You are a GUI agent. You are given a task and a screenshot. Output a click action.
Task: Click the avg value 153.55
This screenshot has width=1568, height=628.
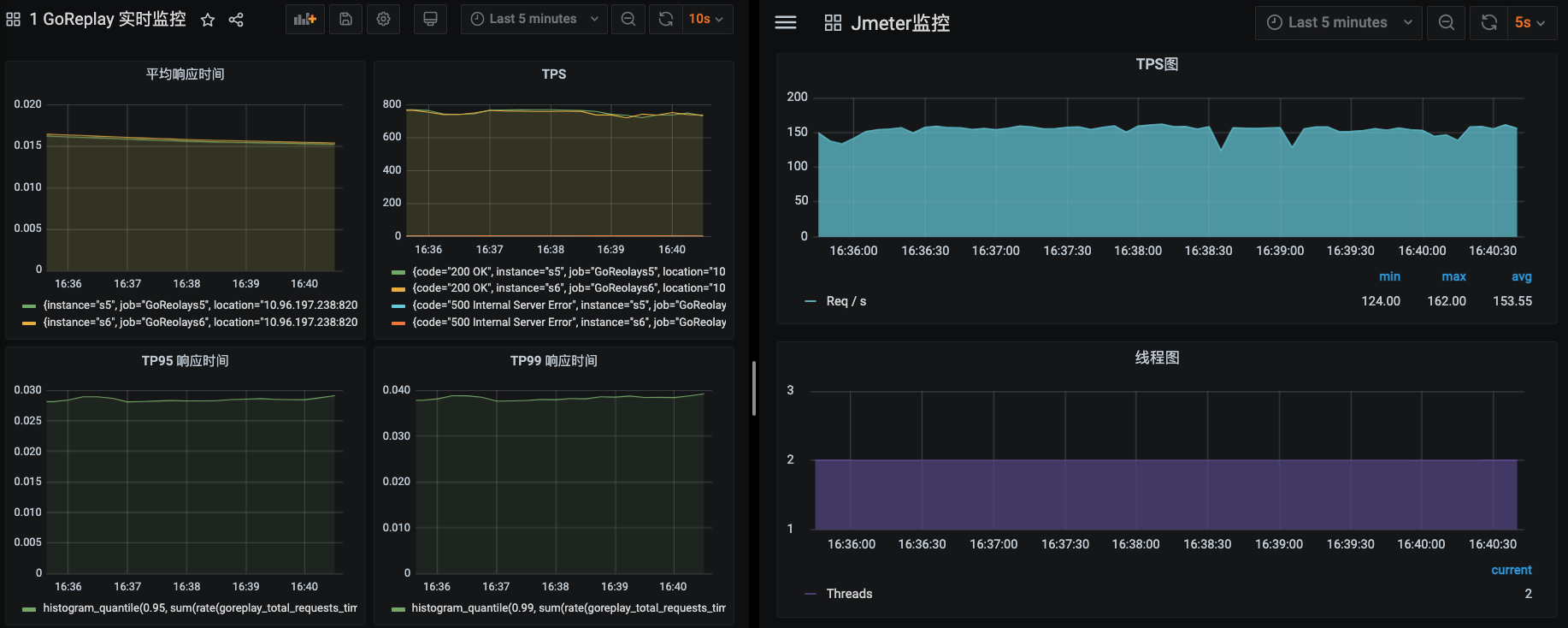point(1512,301)
